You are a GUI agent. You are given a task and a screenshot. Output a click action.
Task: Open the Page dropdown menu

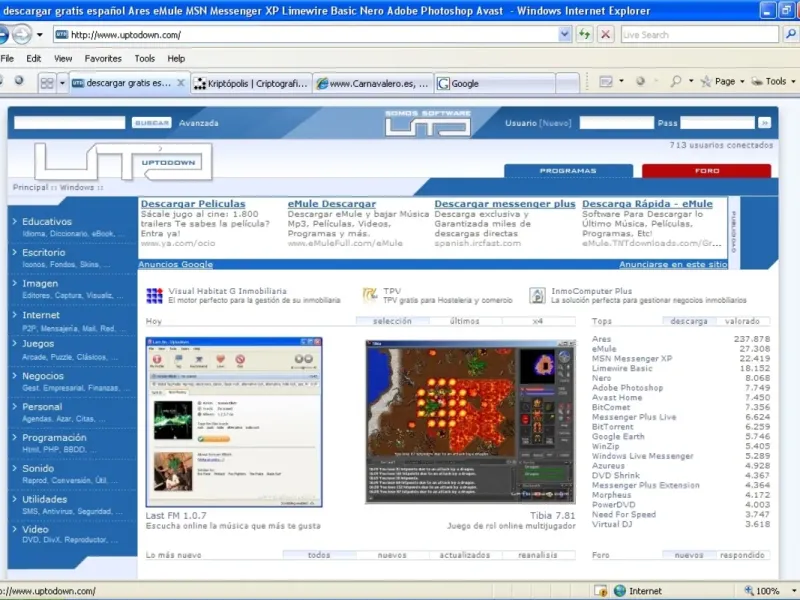tap(726, 82)
